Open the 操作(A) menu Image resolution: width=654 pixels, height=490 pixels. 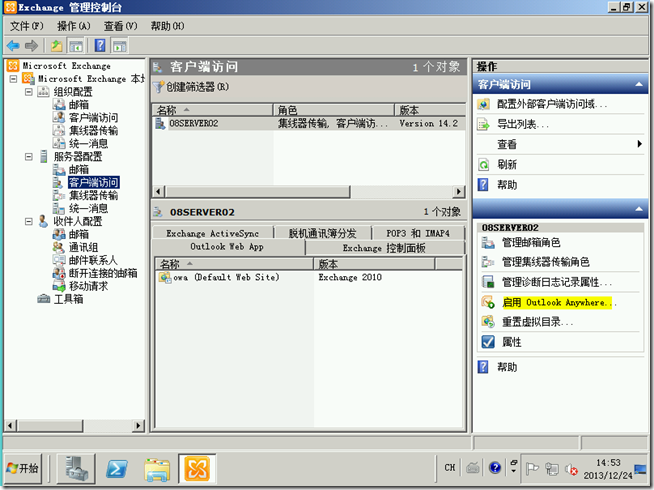coord(74,26)
